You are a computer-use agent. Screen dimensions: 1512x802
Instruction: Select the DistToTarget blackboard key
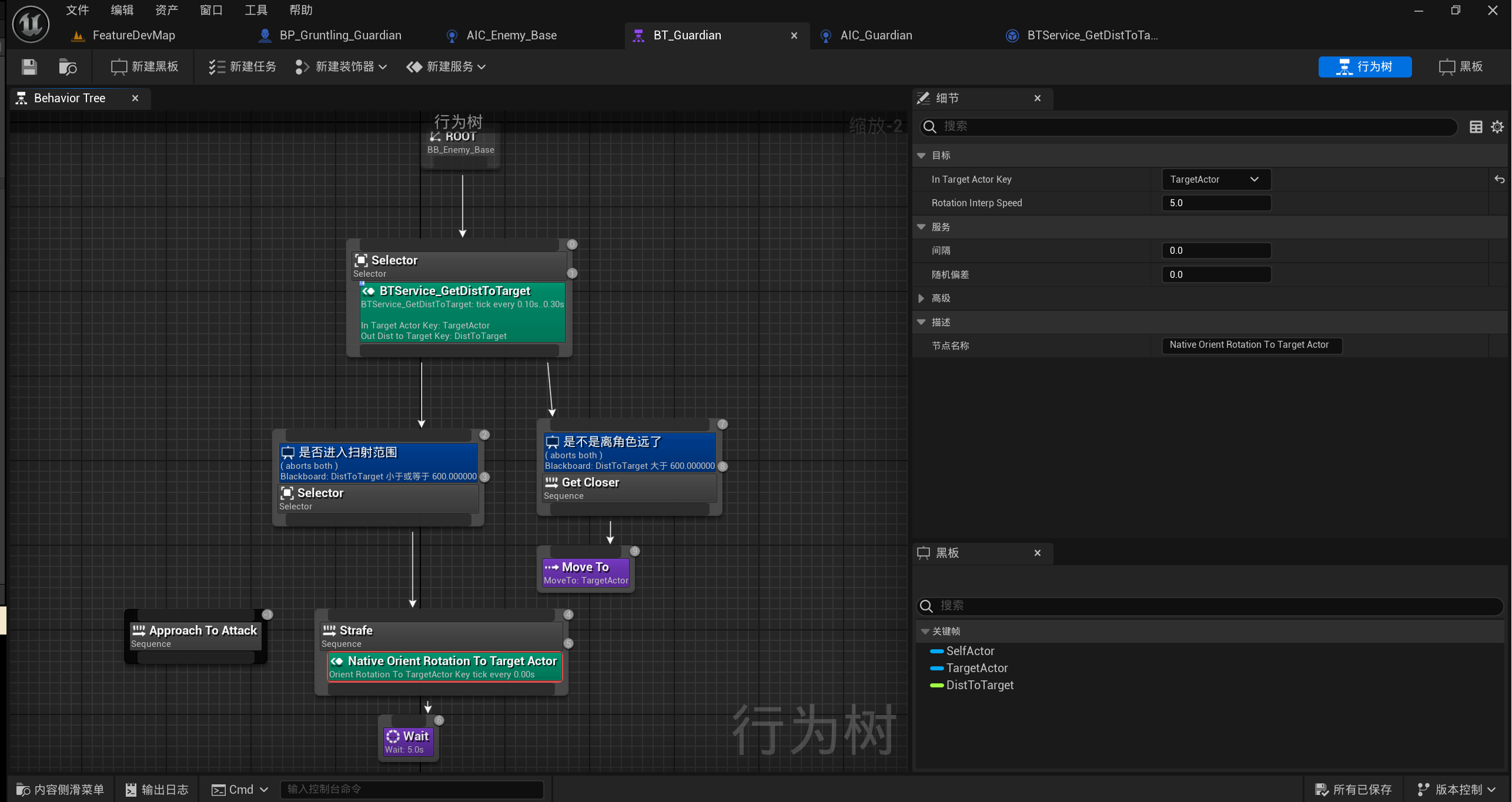979,685
